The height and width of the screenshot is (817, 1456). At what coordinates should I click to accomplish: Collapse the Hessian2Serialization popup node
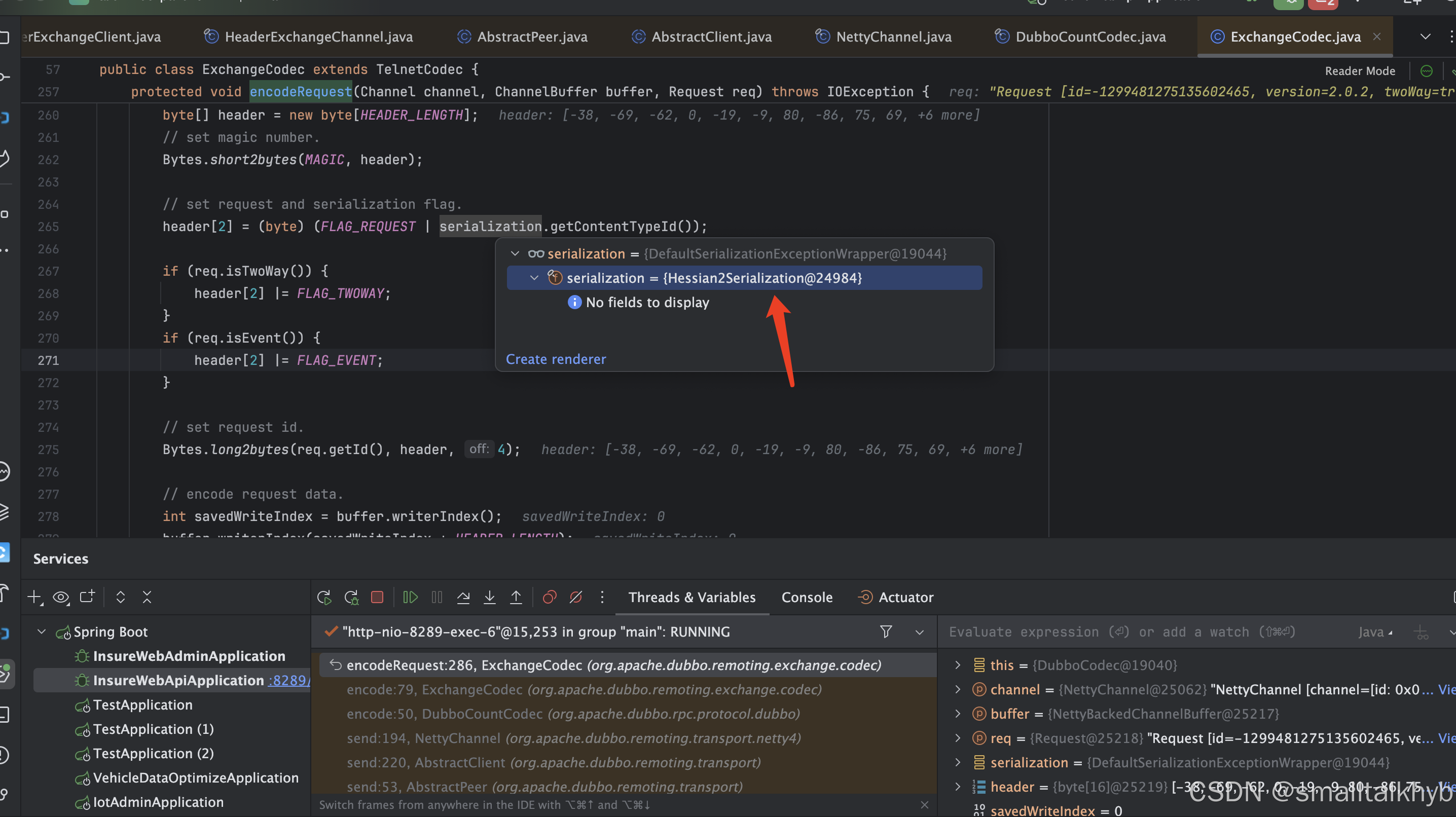click(x=534, y=278)
